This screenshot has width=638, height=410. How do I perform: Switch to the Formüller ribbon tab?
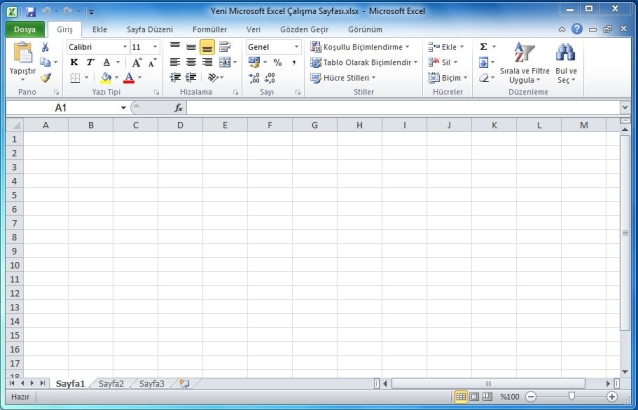(209, 30)
